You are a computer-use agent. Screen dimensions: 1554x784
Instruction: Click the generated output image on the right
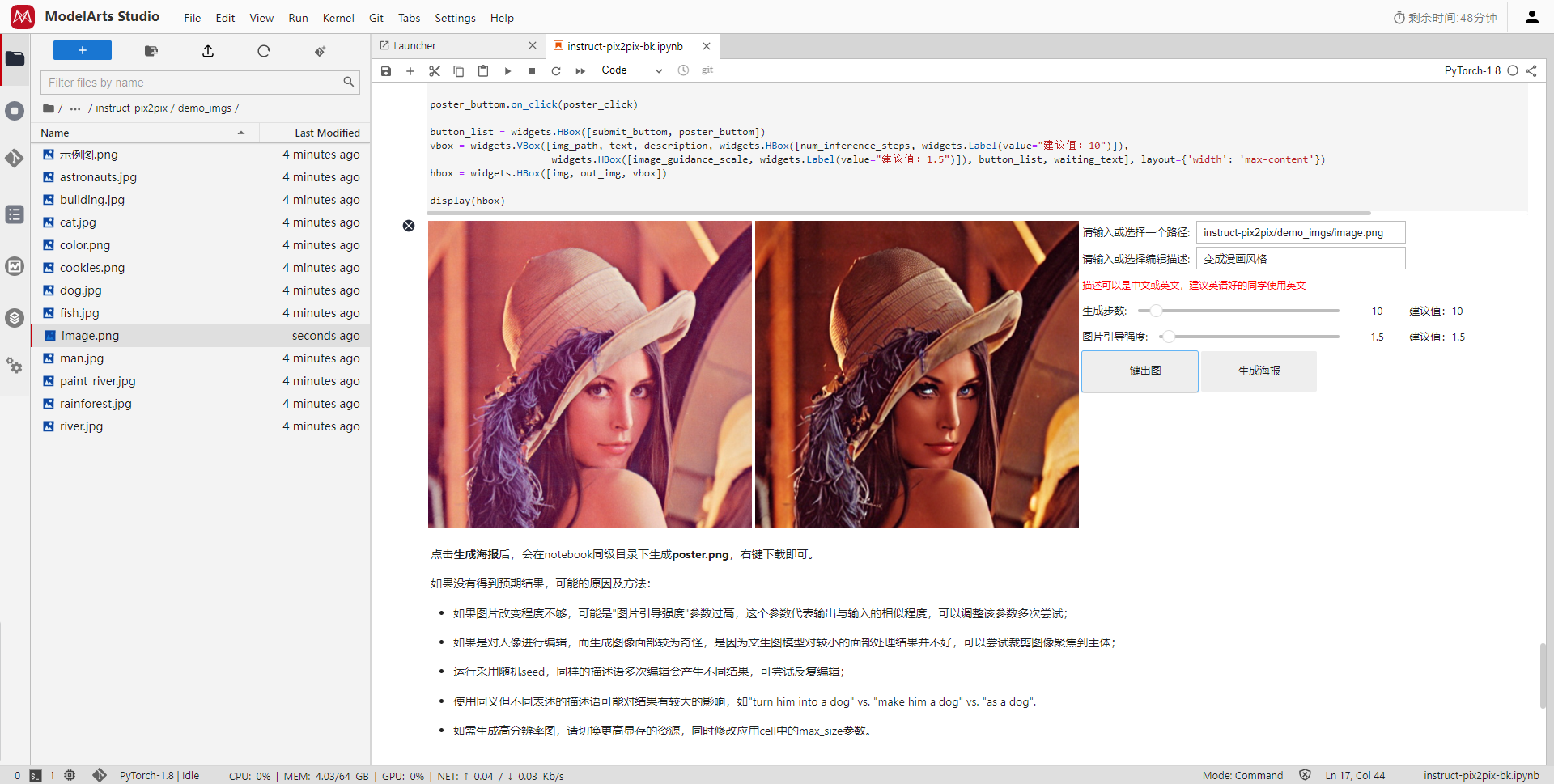[917, 375]
